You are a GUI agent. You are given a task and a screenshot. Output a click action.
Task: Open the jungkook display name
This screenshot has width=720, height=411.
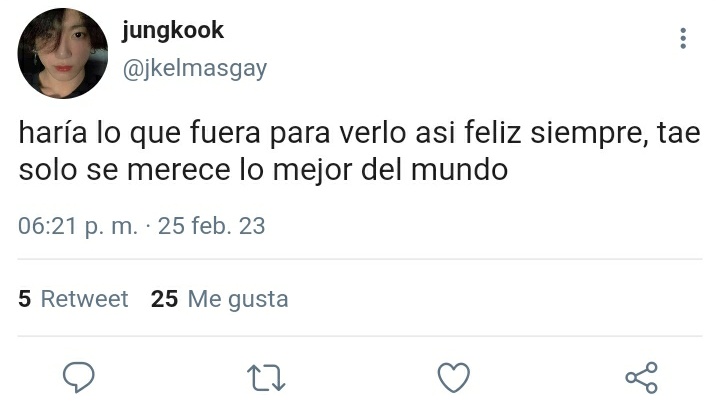[x=173, y=30]
